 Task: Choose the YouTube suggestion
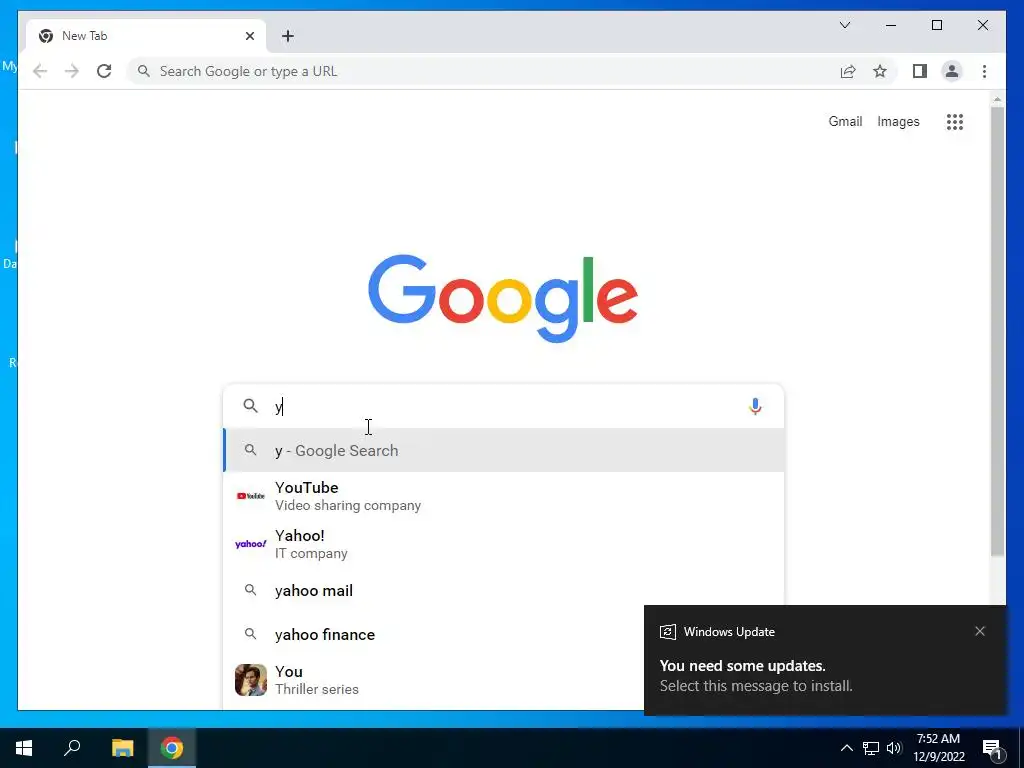click(504, 496)
